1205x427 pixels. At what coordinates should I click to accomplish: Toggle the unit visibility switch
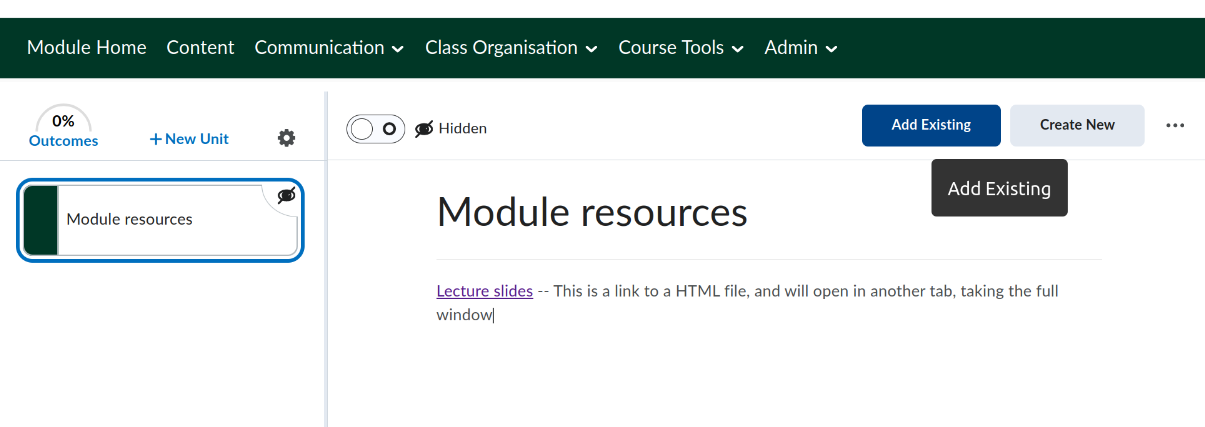pyautogui.click(x=376, y=128)
